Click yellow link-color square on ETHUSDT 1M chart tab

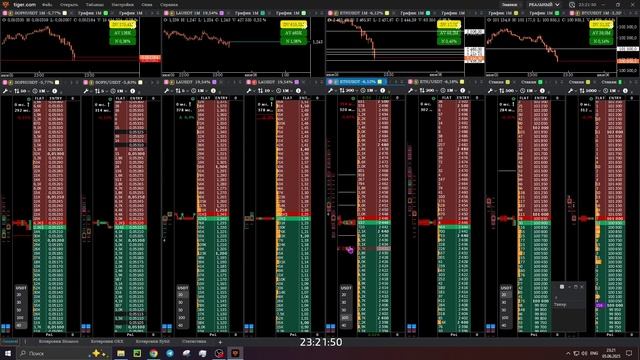click(x=387, y=13)
